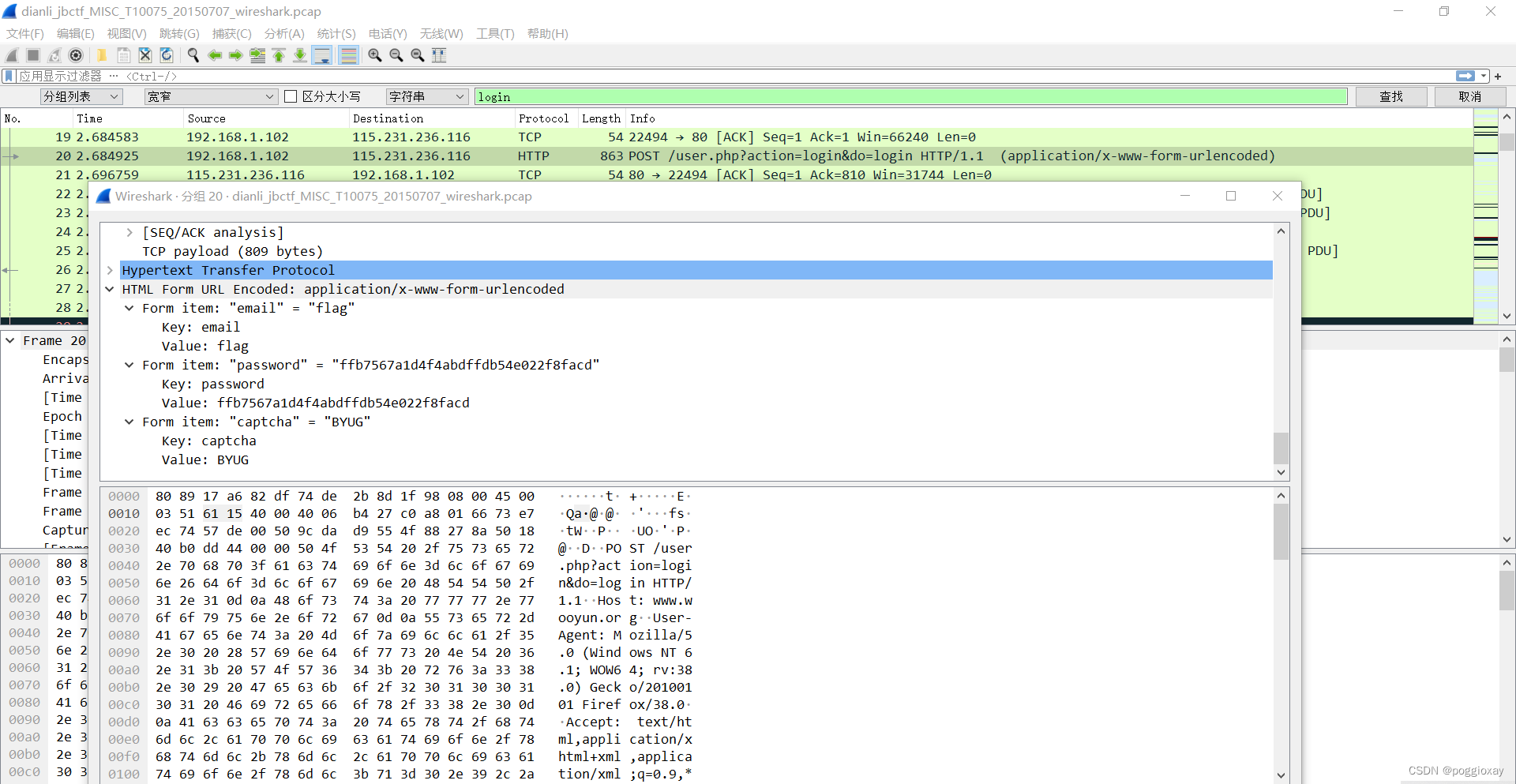The height and width of the screenshot is (784, 1516).
Task: Jump to the last packet icon
Action: [300, 55]
